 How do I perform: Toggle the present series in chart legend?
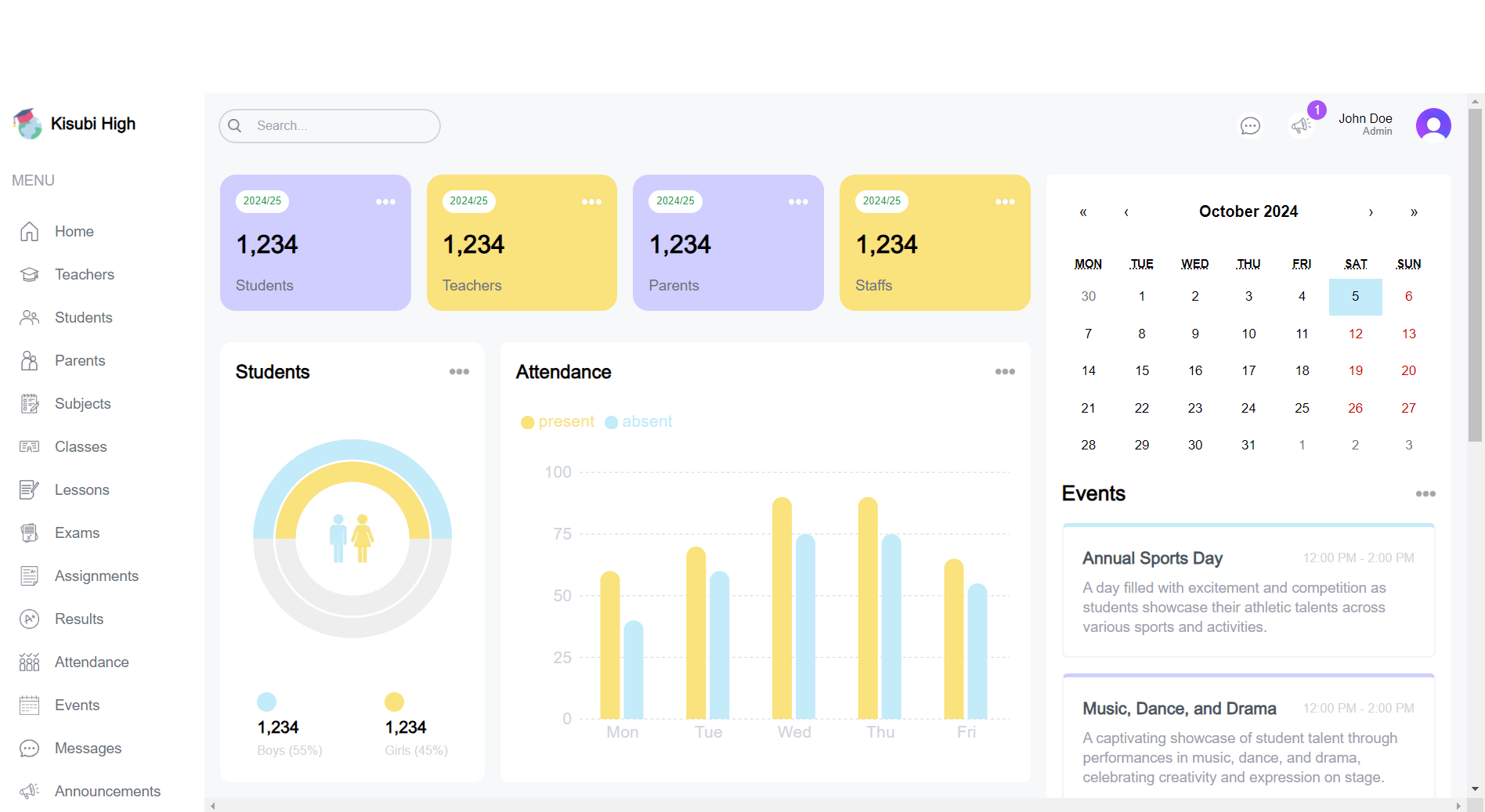(558, 422)
